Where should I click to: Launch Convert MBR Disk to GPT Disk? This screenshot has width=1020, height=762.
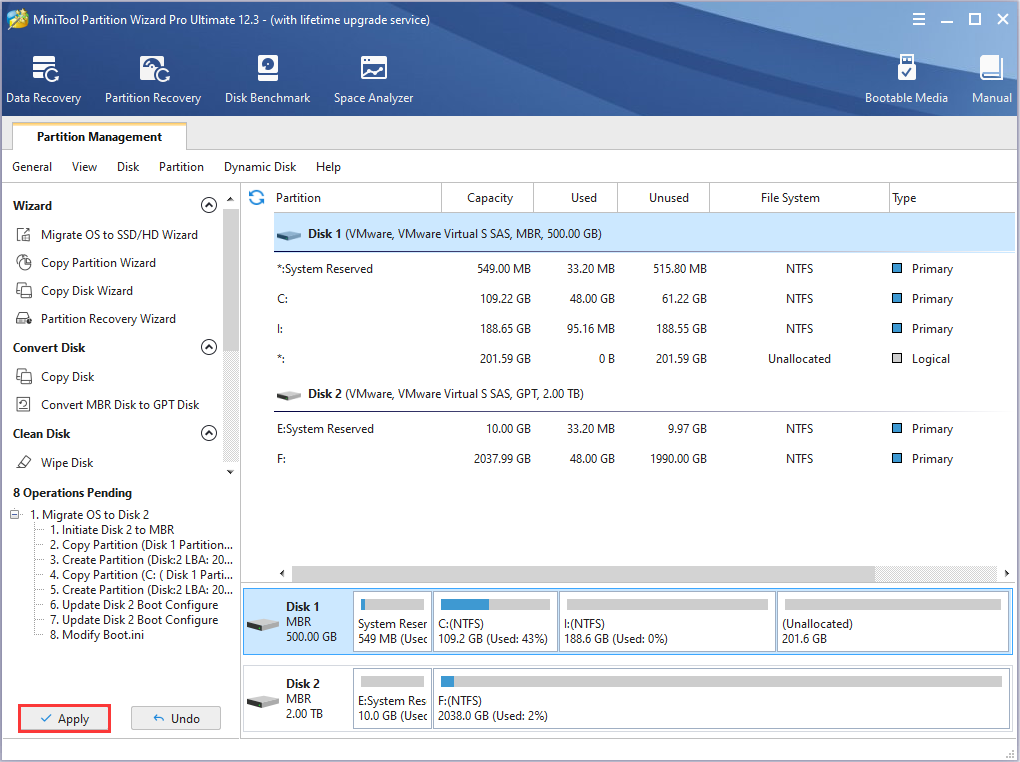point(120,405)
